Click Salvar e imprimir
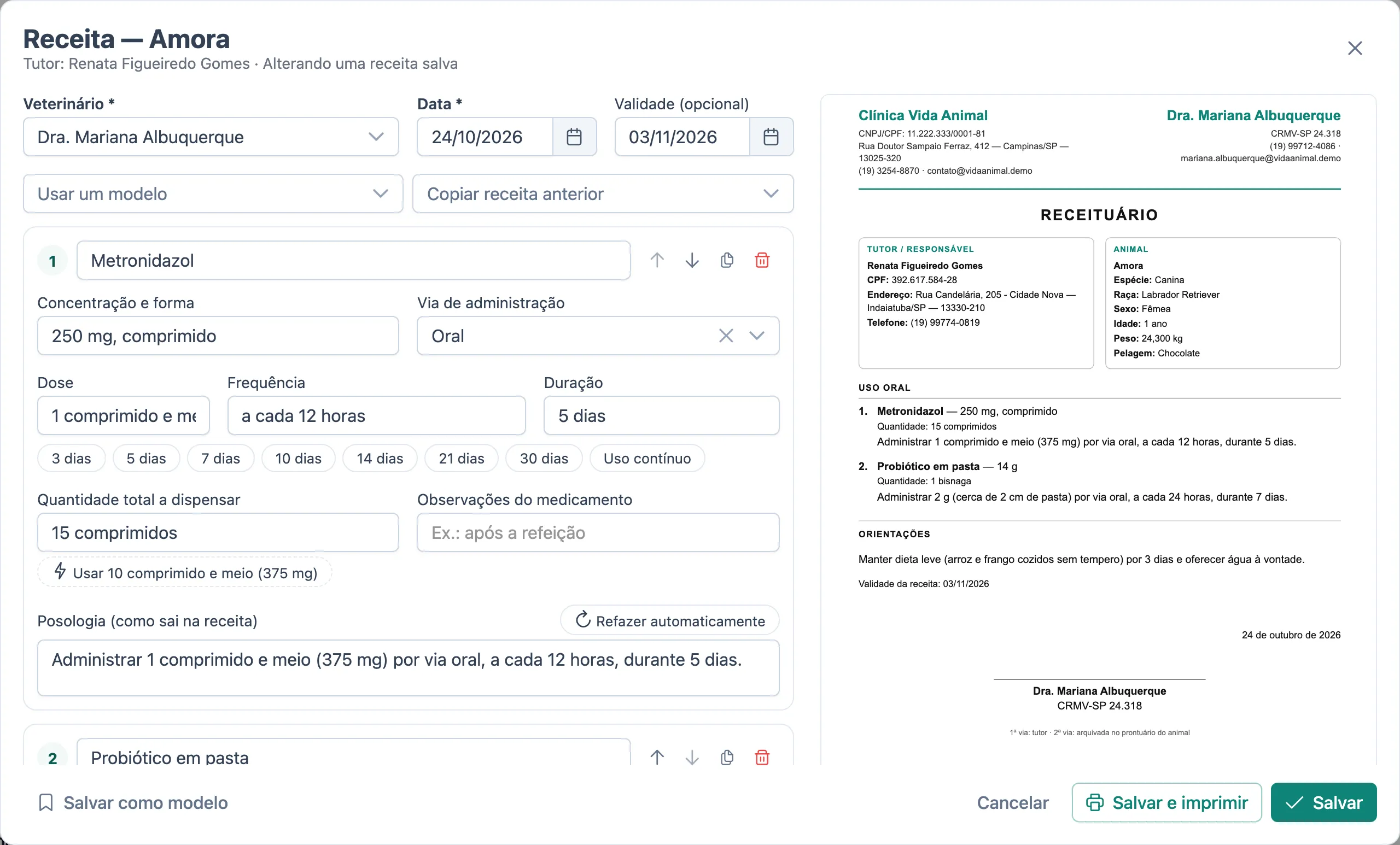 (1166, 802)
